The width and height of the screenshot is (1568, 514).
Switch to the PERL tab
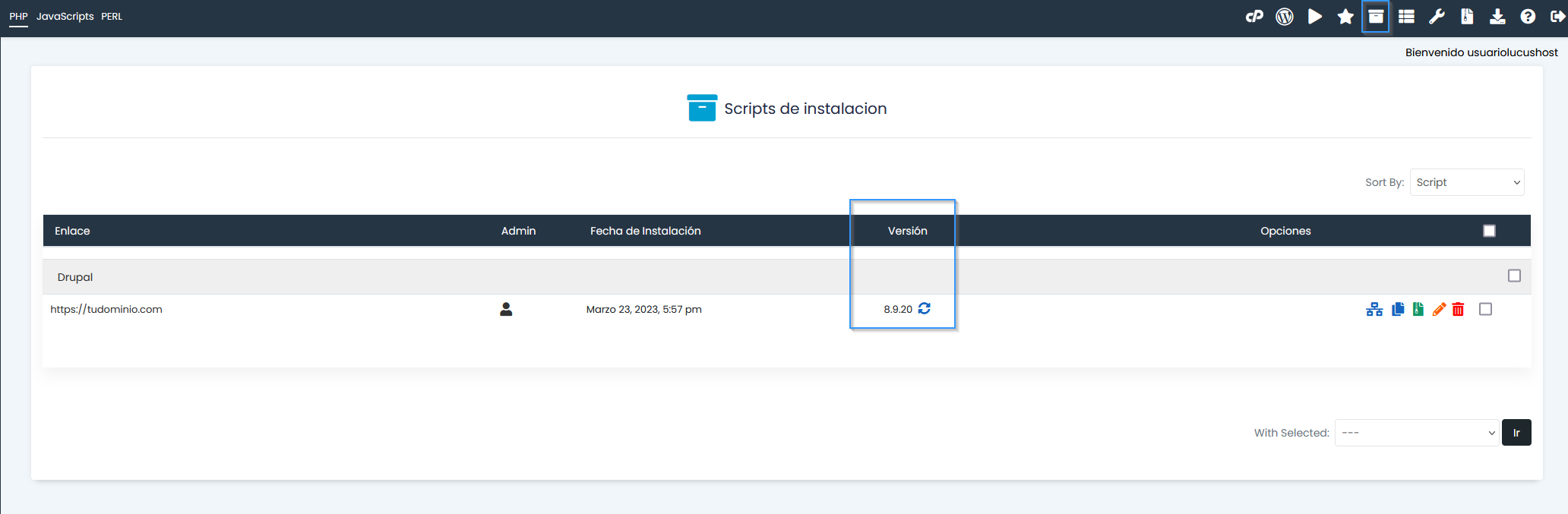[x=112, y=17]
